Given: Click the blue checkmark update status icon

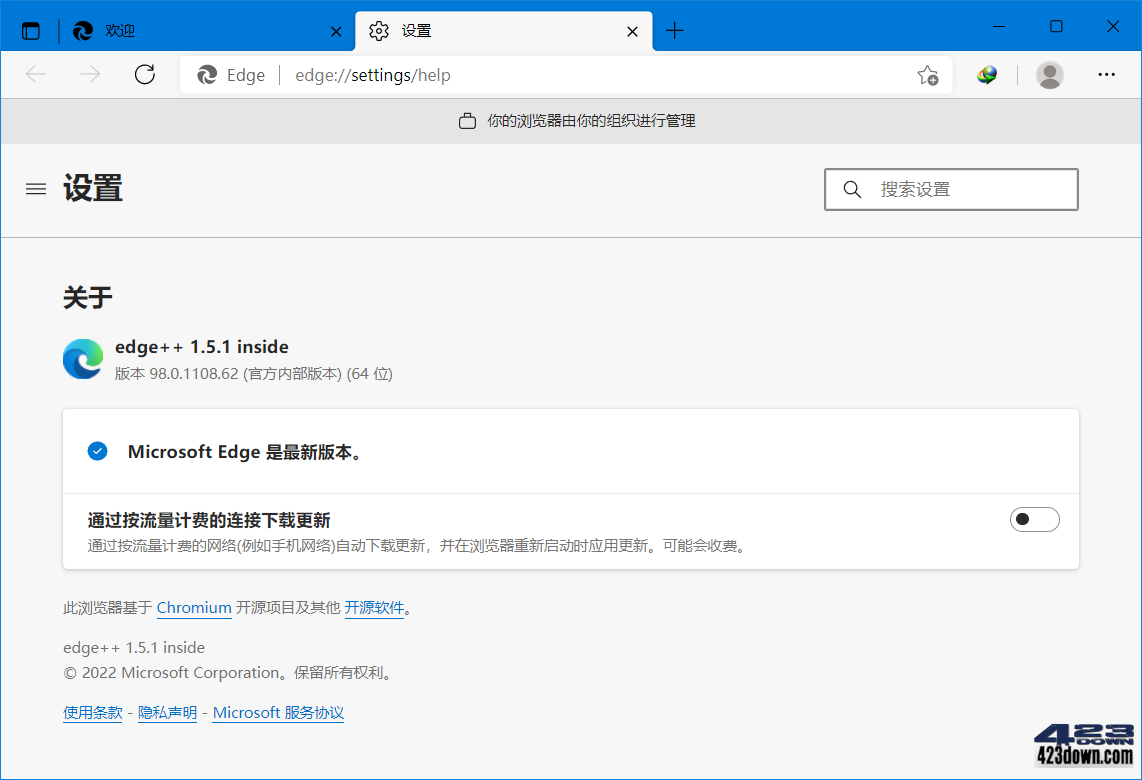Looking at the screenshot, I should click(x=98, y=452).
